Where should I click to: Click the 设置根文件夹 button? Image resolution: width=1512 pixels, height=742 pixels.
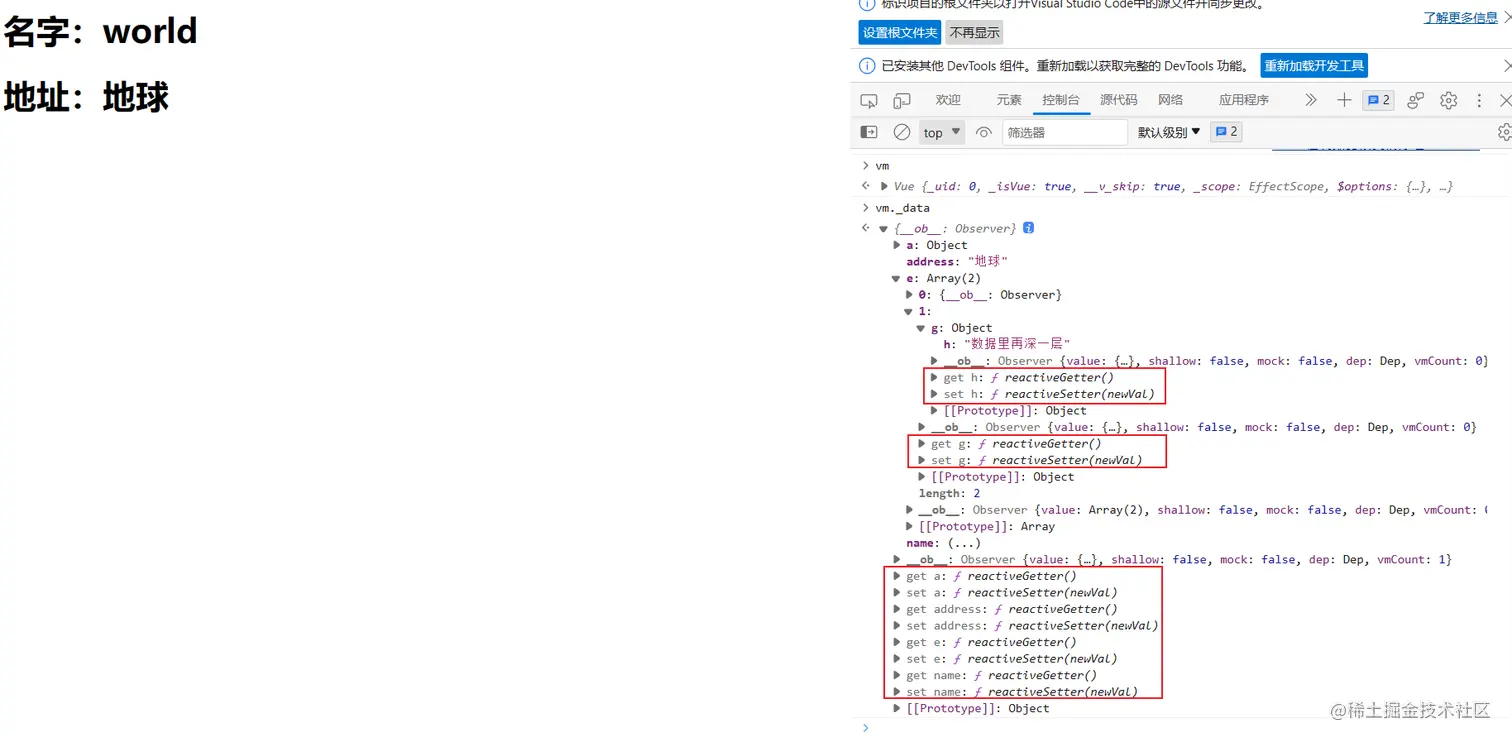(x=900, y=33)
